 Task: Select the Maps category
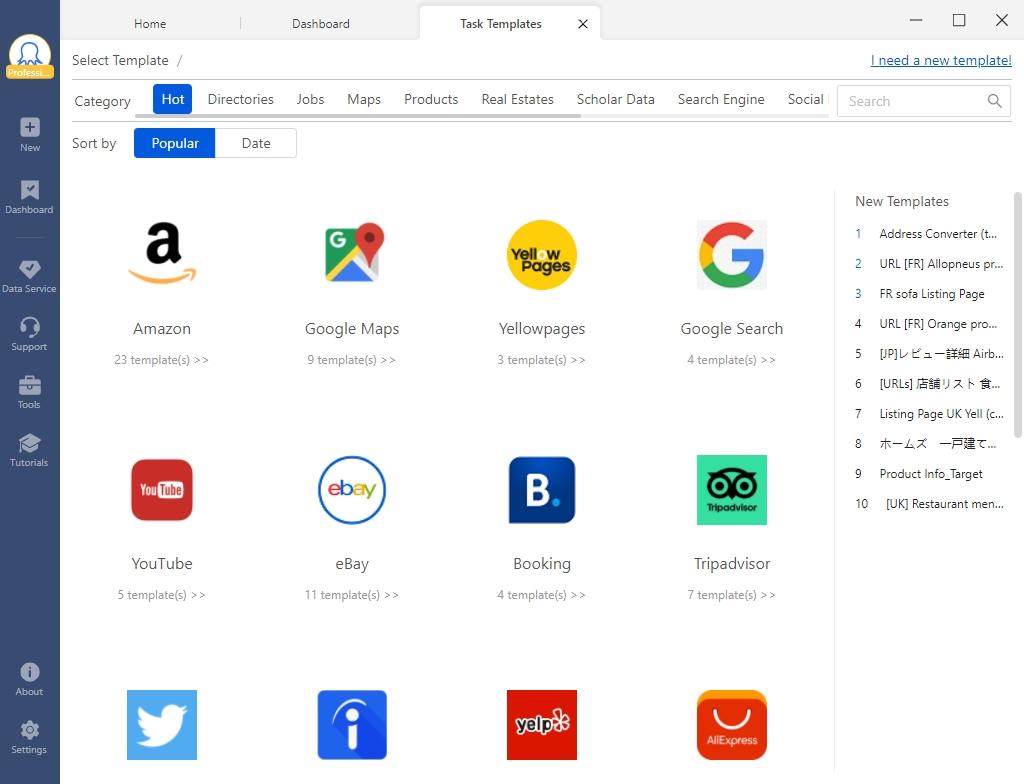pos(364,99)
